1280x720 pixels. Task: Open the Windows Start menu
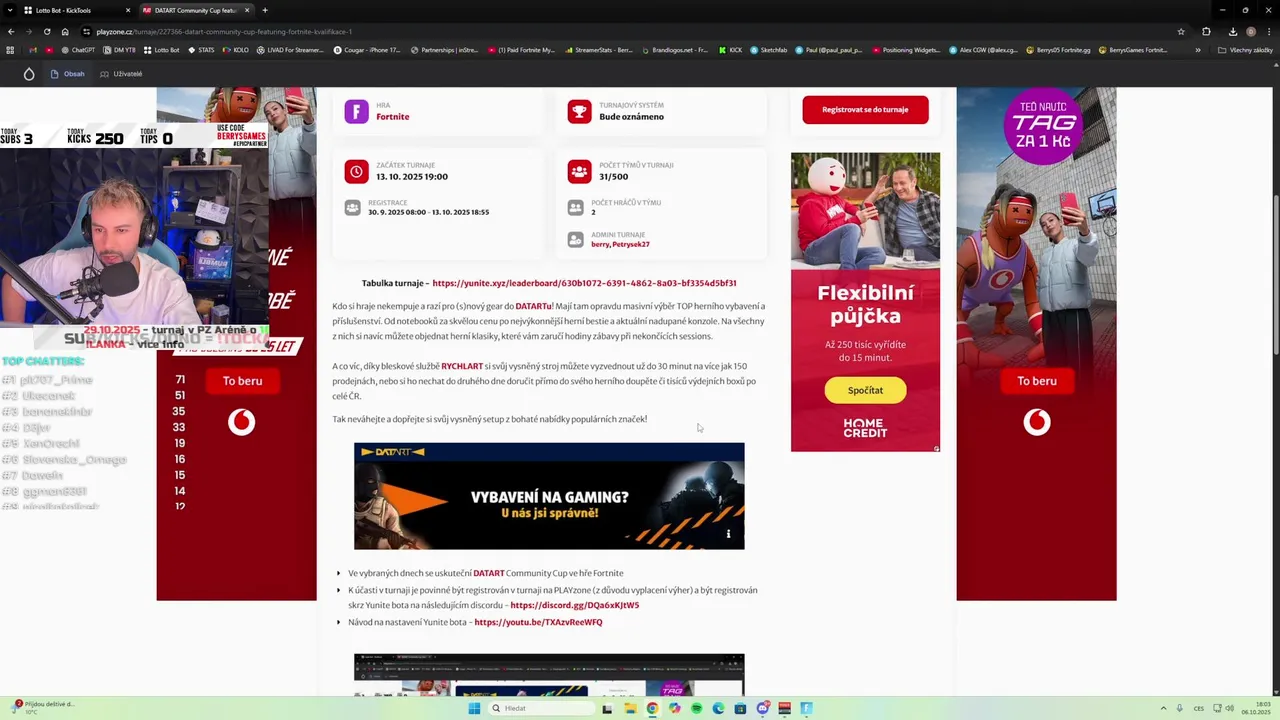474,708
